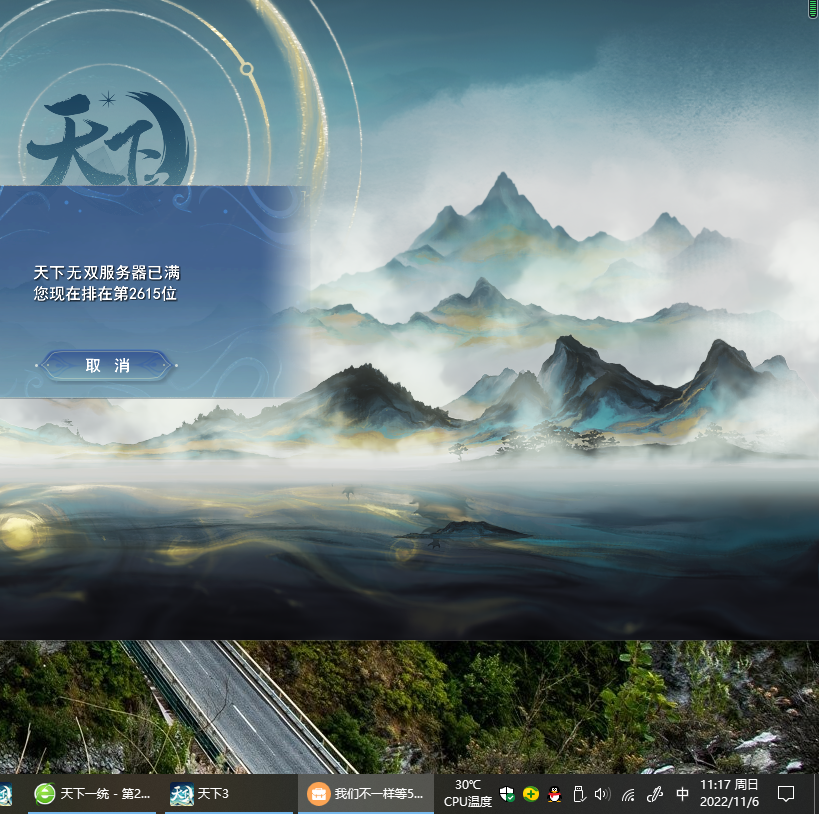Open the 我们不一样等5... taskbar window
Screen dimensions: 819x814
click(366, 794)
